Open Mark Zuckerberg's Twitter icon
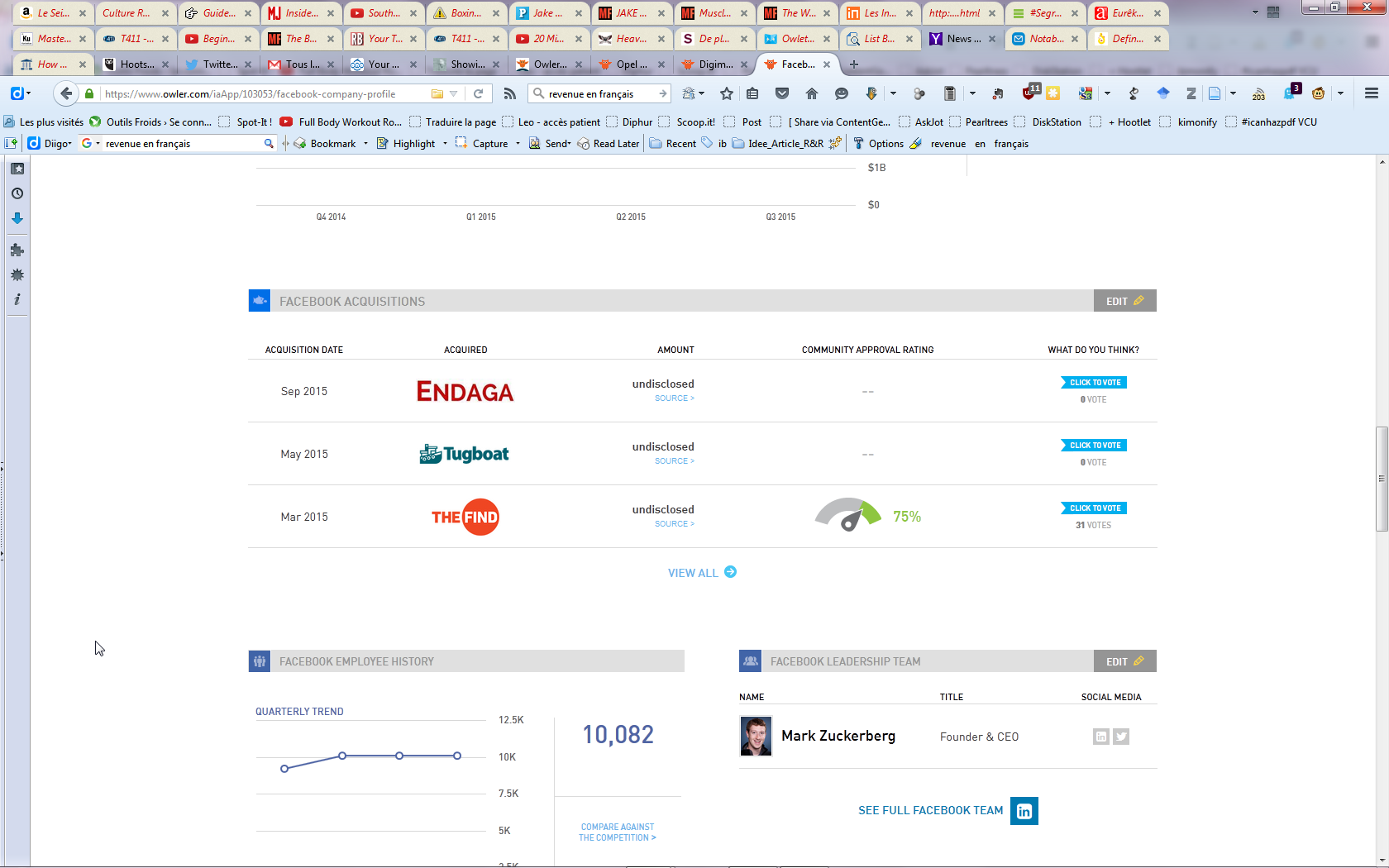 [x=1121, y=737]
